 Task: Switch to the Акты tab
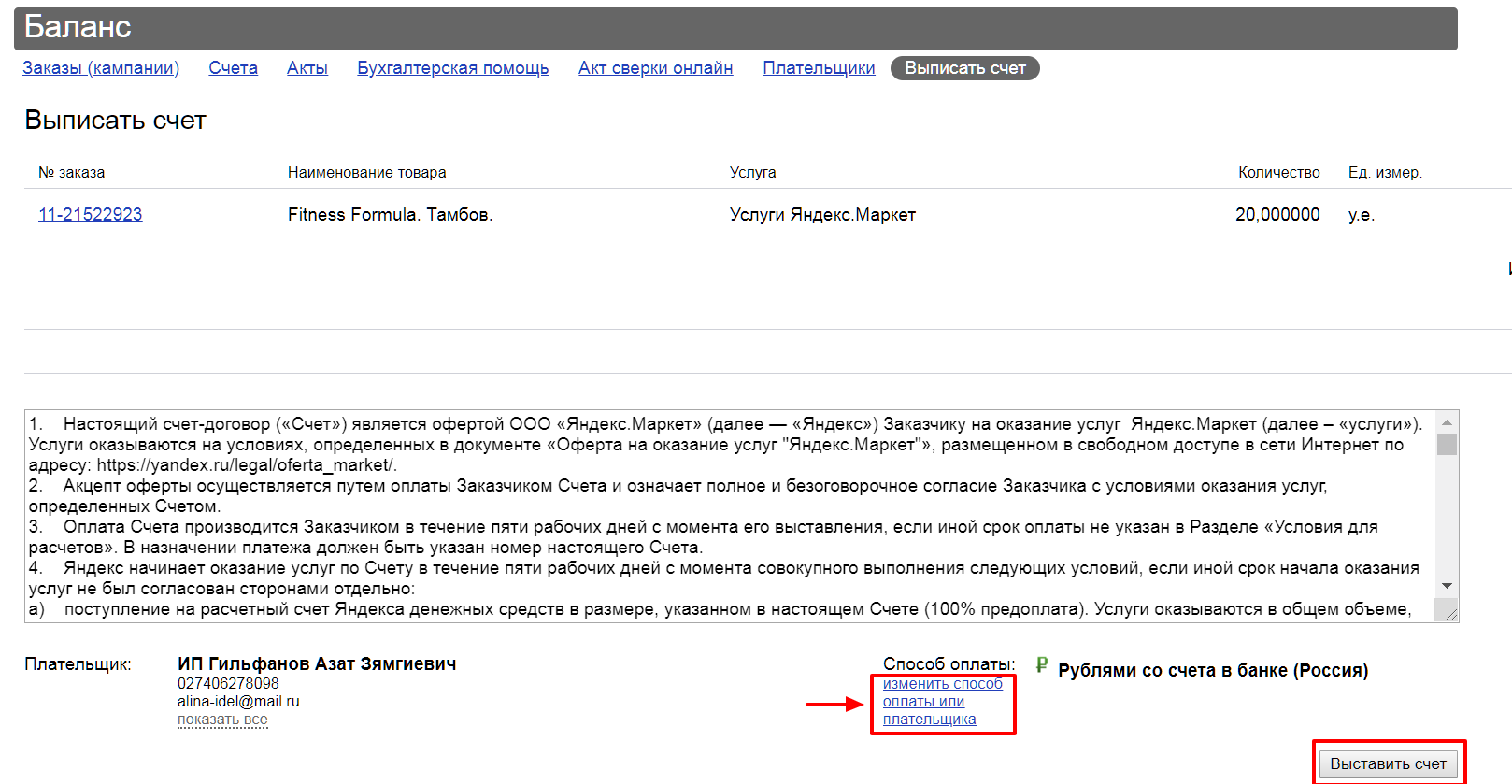click(307, 68)
